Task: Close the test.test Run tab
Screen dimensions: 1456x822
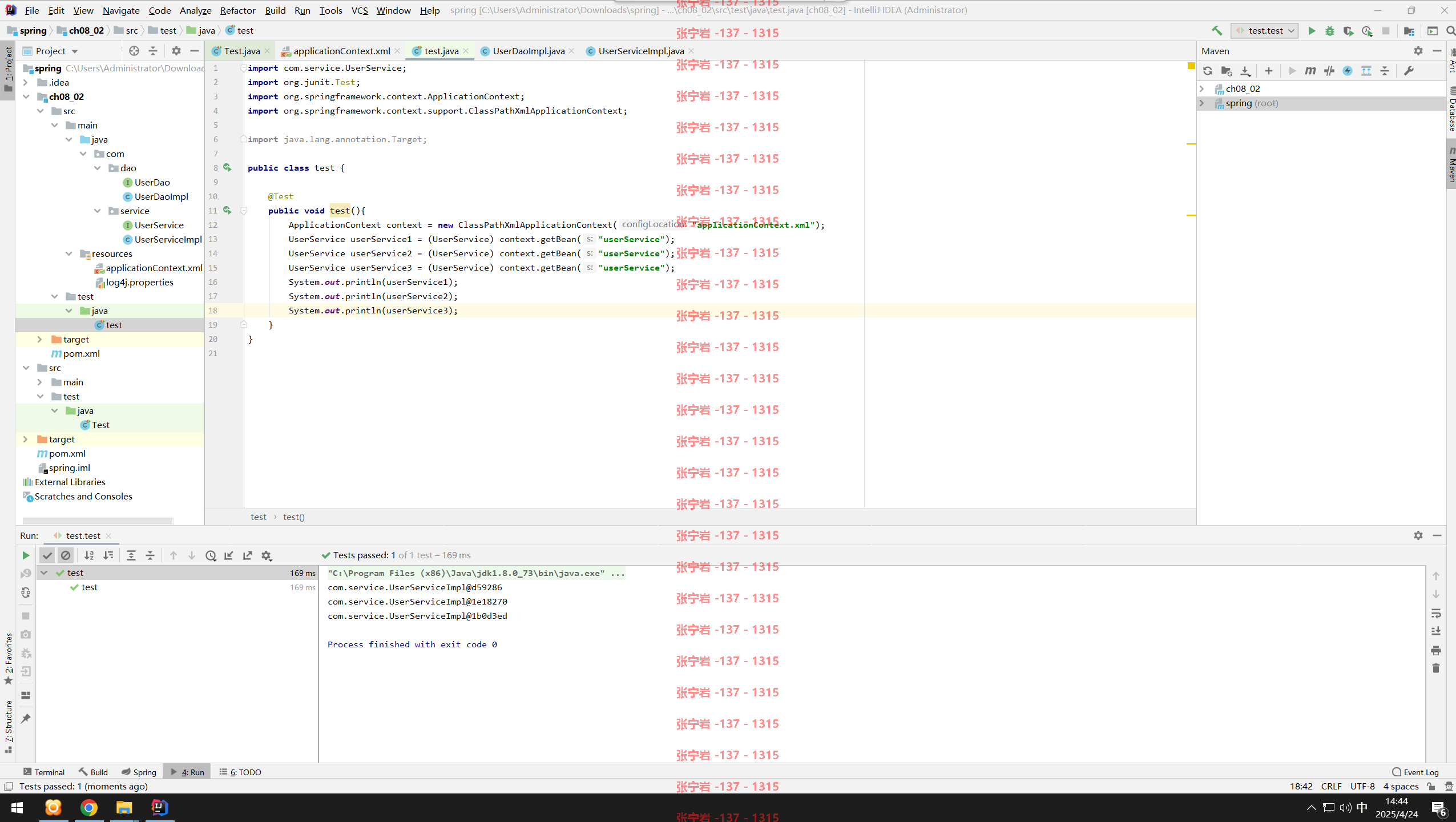Action: [x=108, y=535]
